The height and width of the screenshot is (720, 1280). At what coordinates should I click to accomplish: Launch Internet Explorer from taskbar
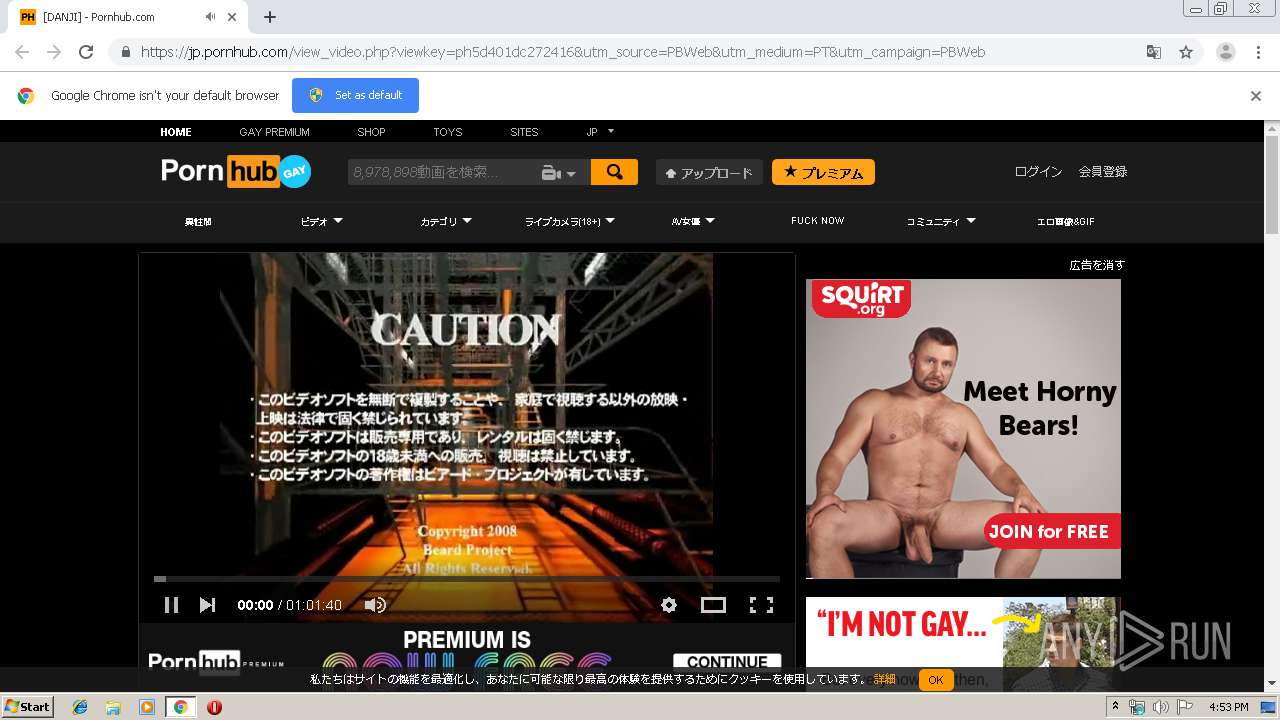coord(80,707)
